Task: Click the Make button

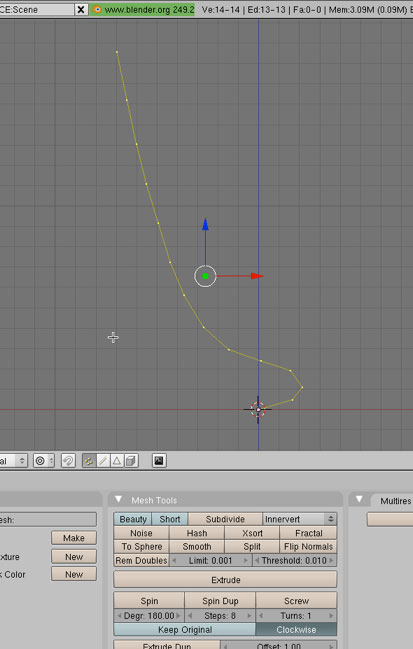Action: tap(74, 538)
